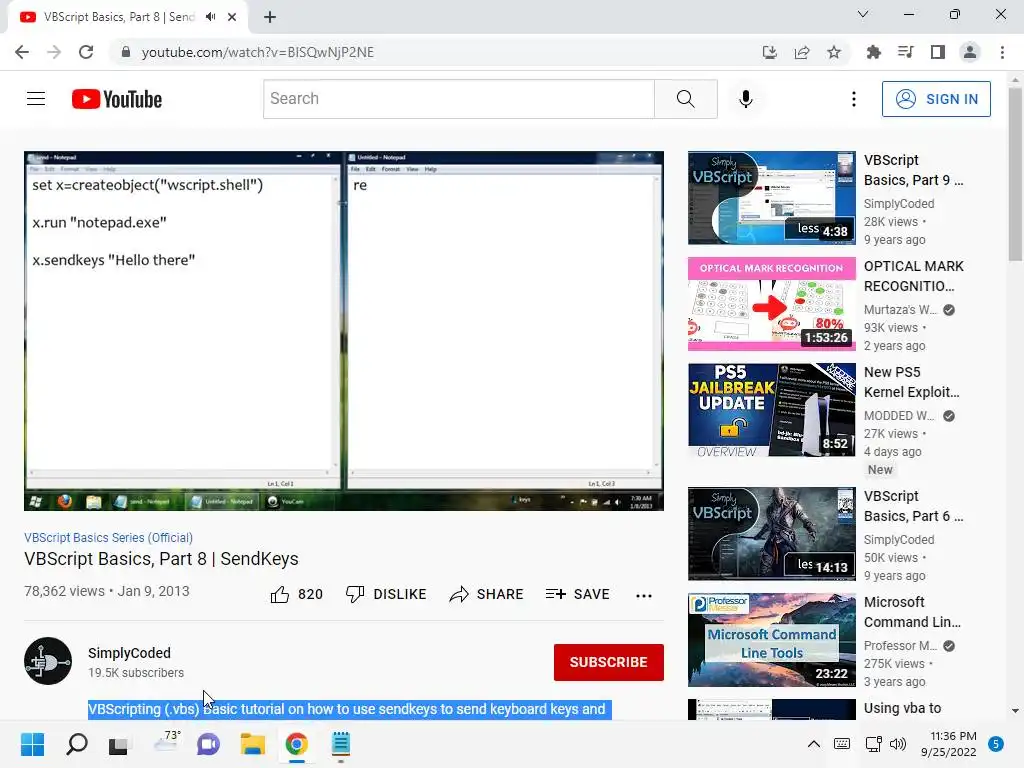Image resolution: width=1024 pixels, height=768 pixels.
Task: Open the Windows Start menu
Action: pos(33,744)
